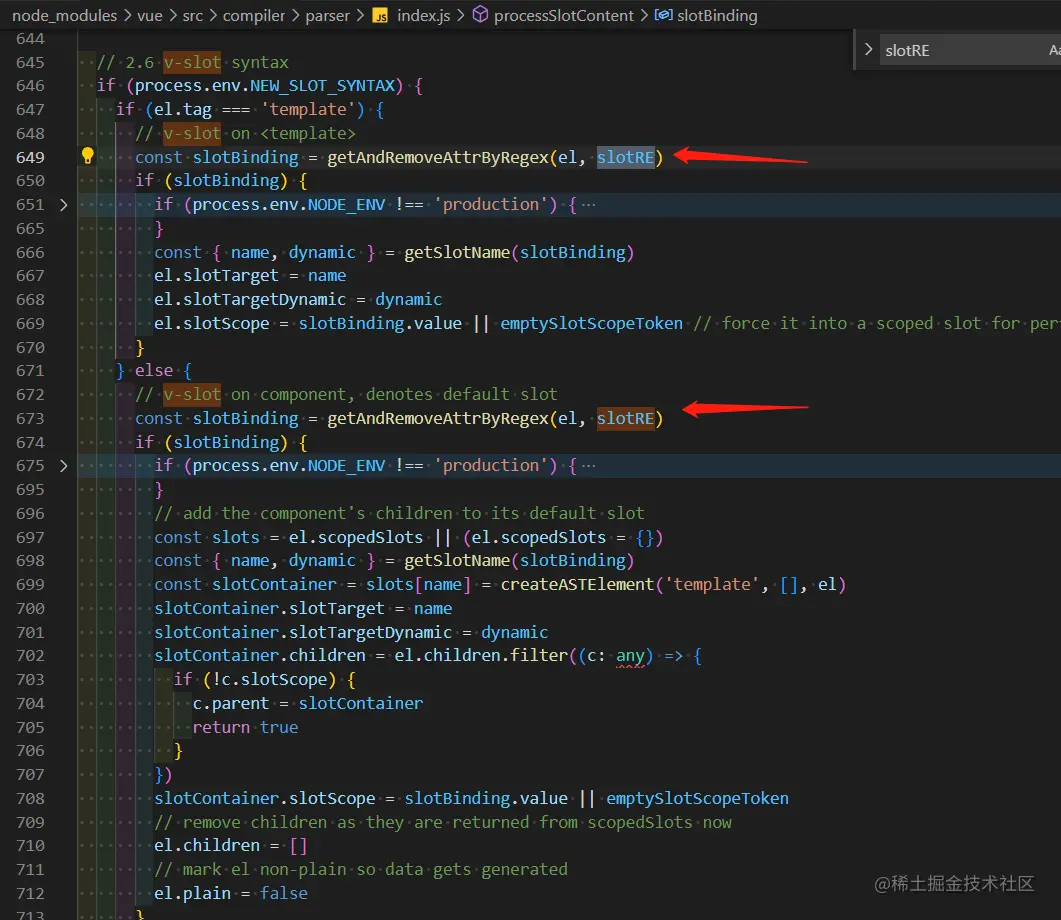This screenshot has height=920, width=1061.
Task: Click NEW_SLOT_SYNTAX on line 646
Action: pyautogui.click(x=322, y=85)
